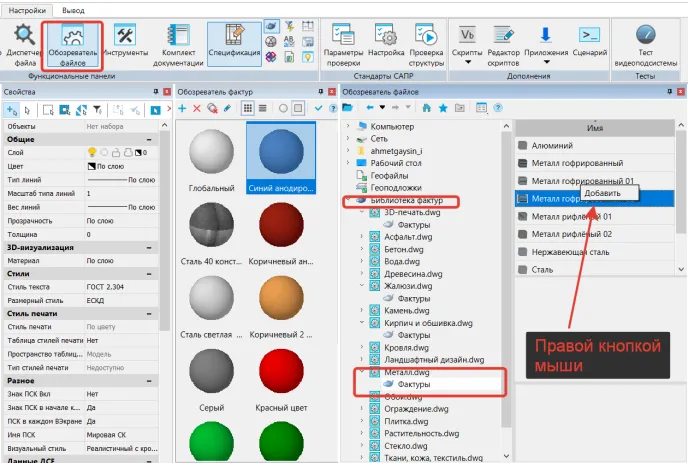Open the Настройки menu tab
Screen dimensions: 688x463
27,9
